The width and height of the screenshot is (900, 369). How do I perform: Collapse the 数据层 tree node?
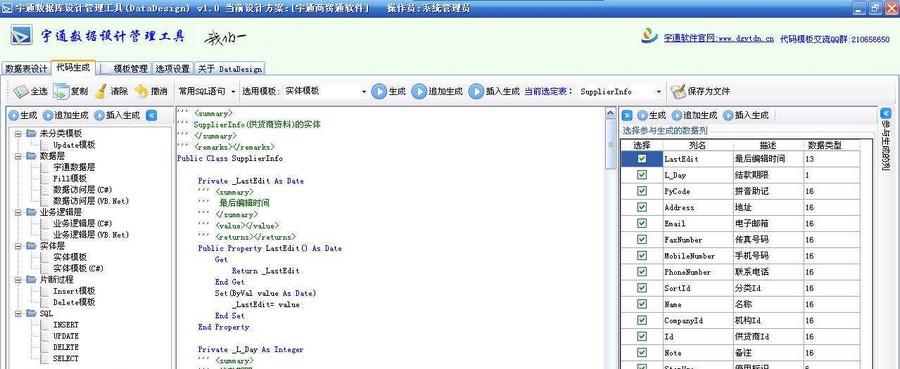click(x=18, y=156)
